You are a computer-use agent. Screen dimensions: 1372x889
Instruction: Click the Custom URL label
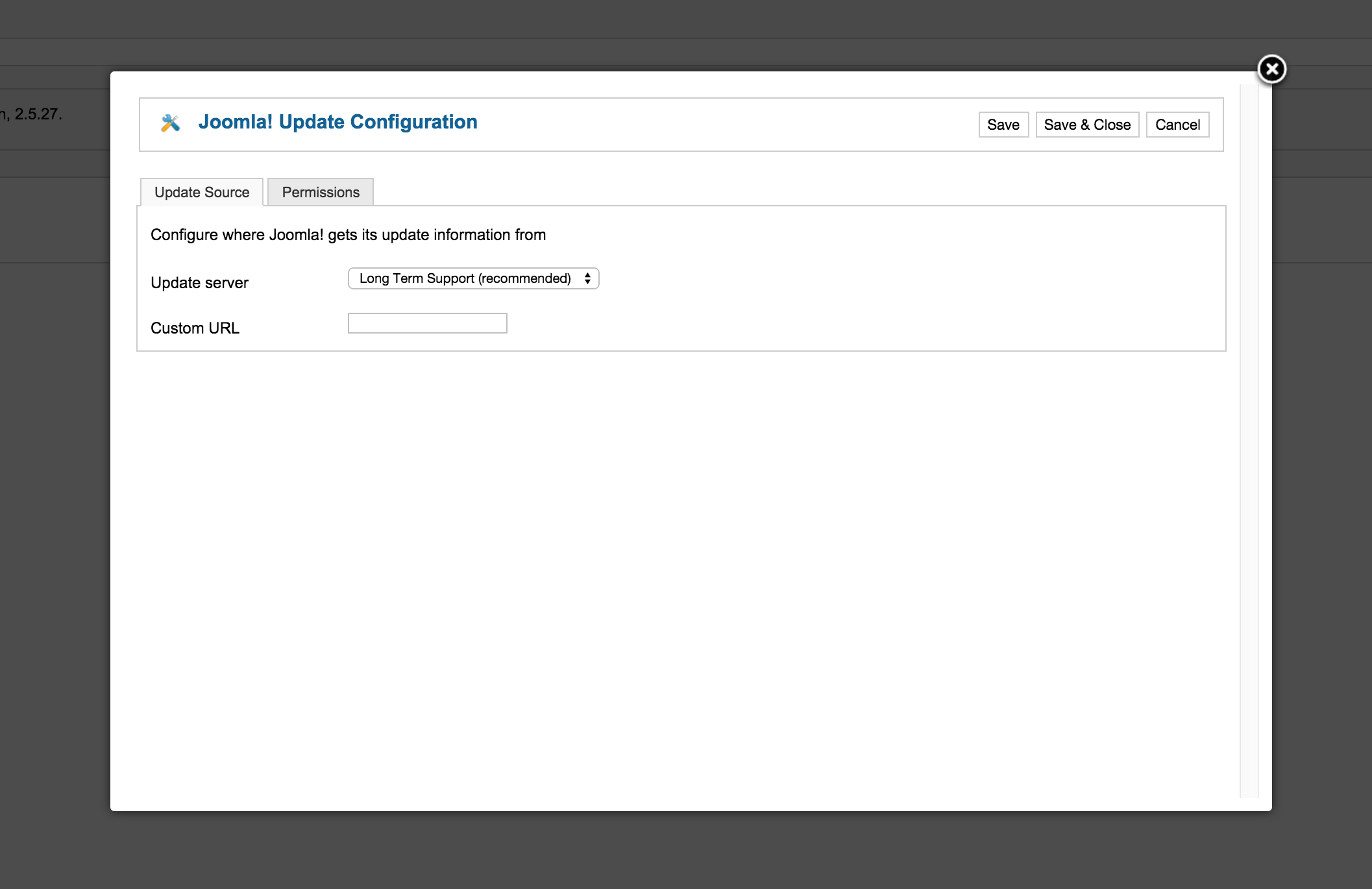195,328
